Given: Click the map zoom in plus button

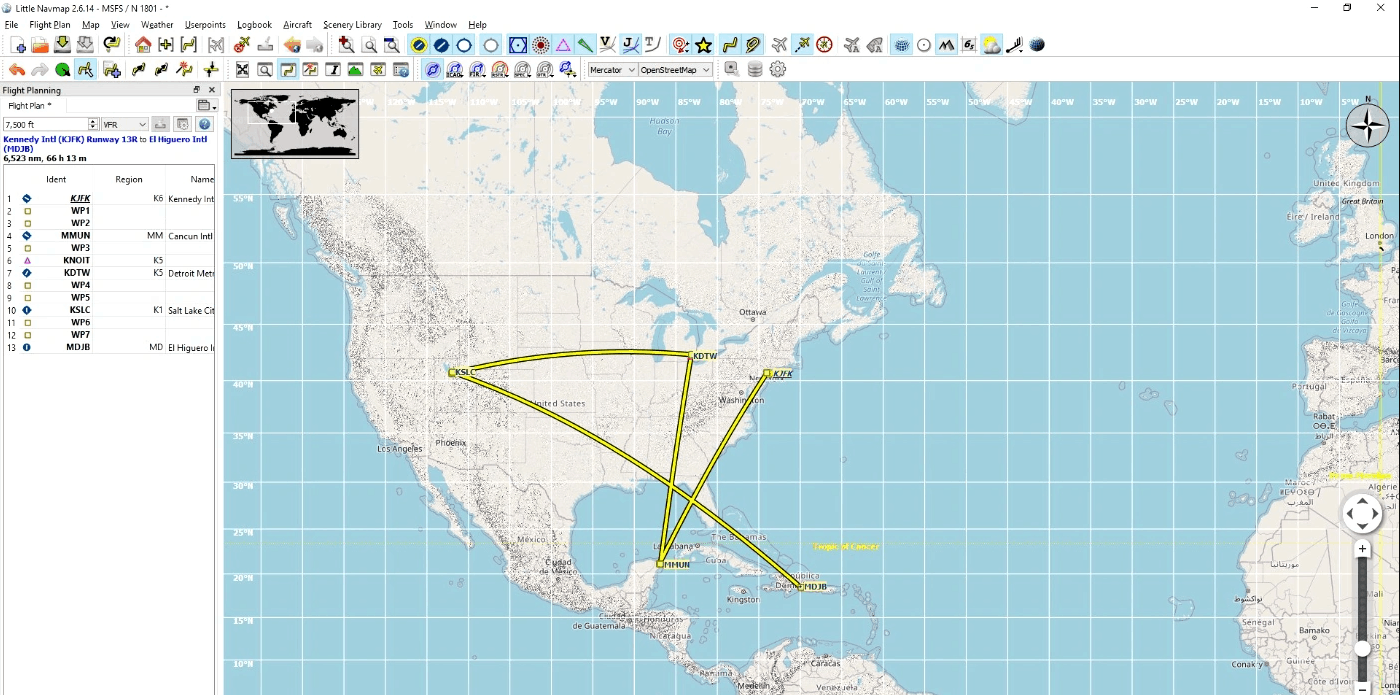Looking at the screenshot, I should tap(1362, 549).
